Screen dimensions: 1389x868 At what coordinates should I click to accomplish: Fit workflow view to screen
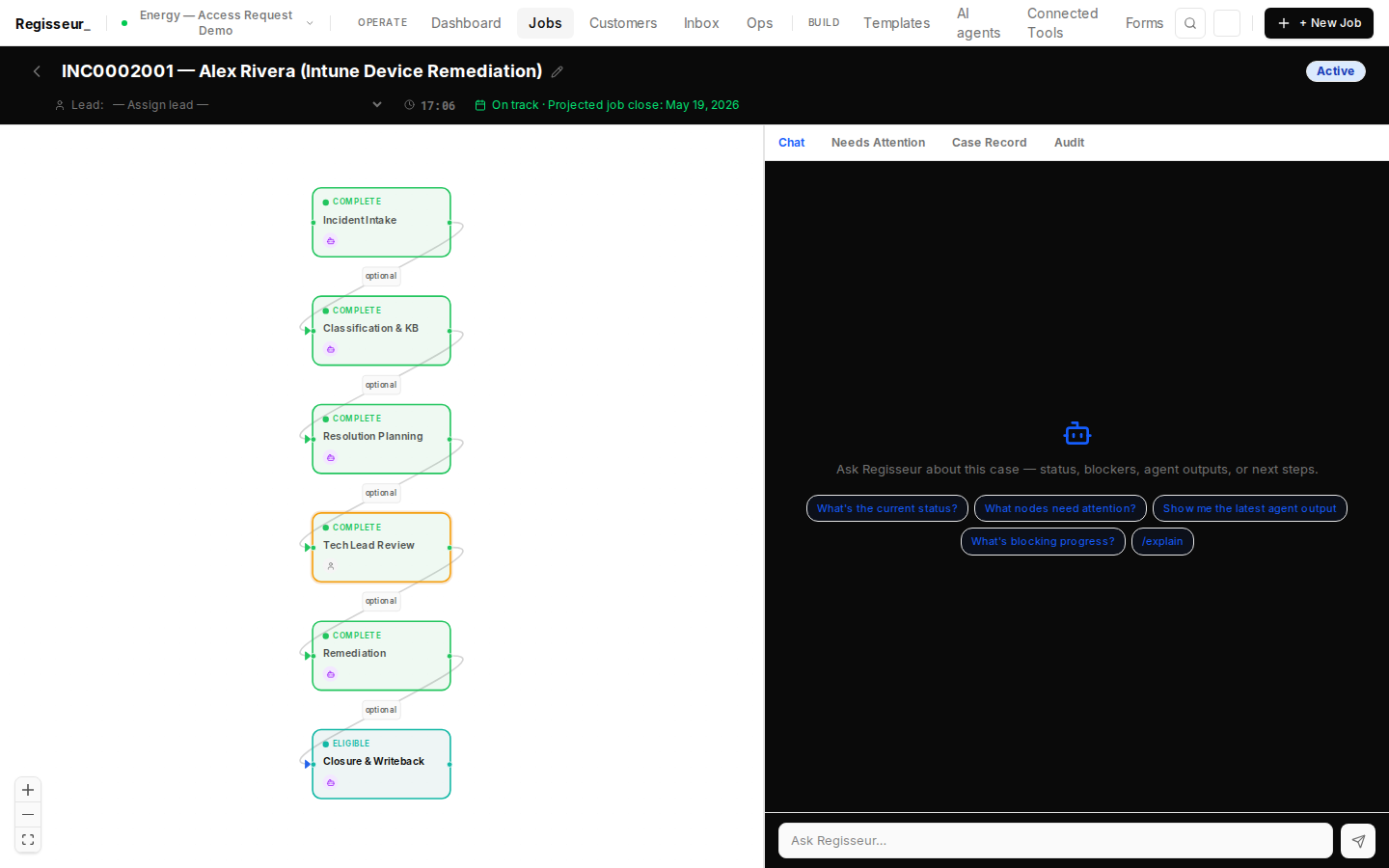pos(28,840)
